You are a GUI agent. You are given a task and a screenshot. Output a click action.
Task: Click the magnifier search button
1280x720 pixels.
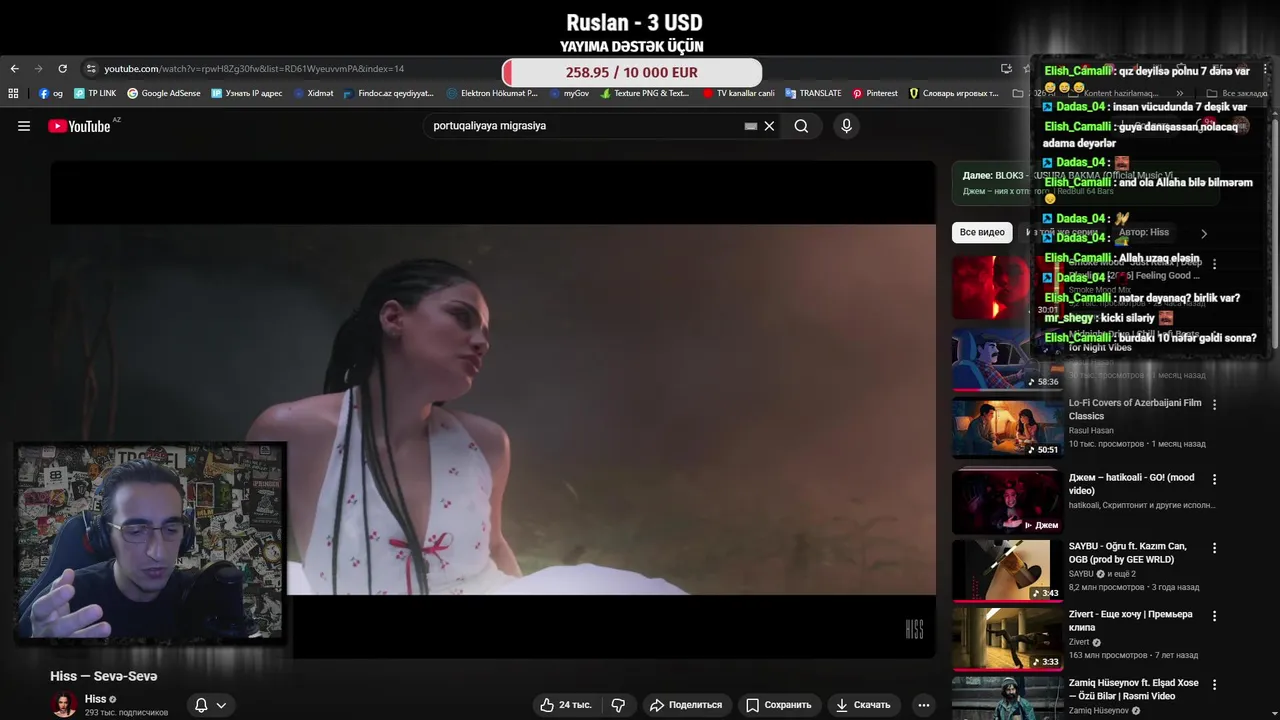click(x=801, y=126)
